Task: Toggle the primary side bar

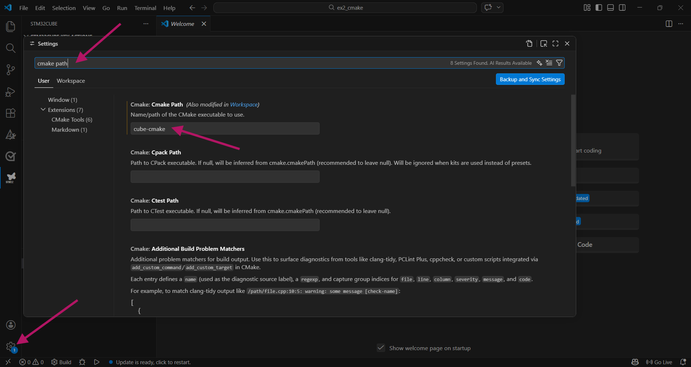Action: (598, 7)
